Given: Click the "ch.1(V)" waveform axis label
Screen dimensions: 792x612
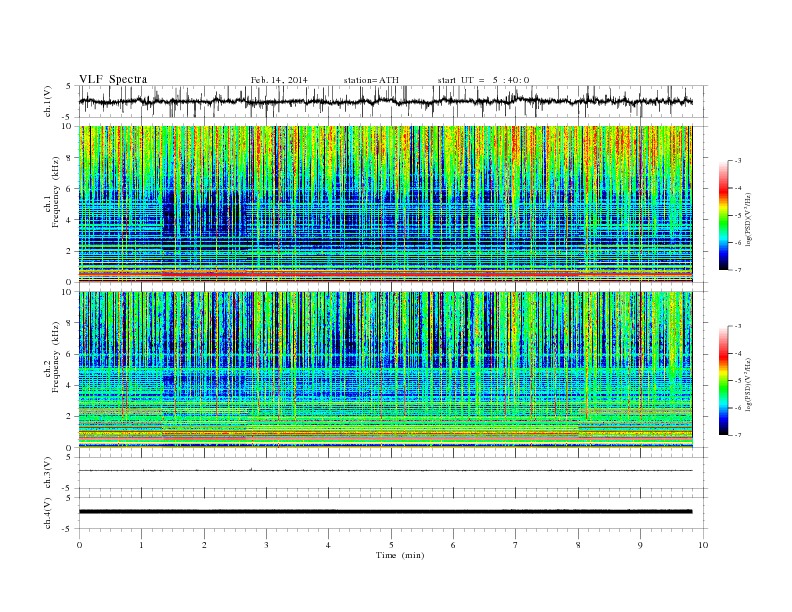Looking at the screenshot, I should [48, 101].
